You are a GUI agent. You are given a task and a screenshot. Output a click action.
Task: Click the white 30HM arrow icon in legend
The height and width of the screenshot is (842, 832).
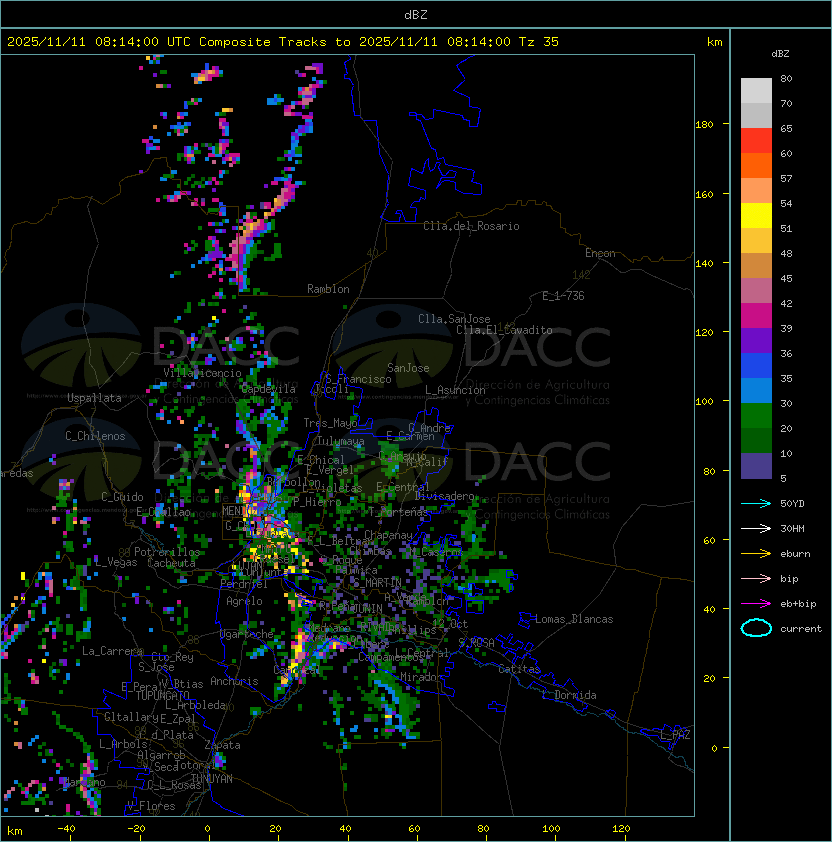[x=756, y=528]
